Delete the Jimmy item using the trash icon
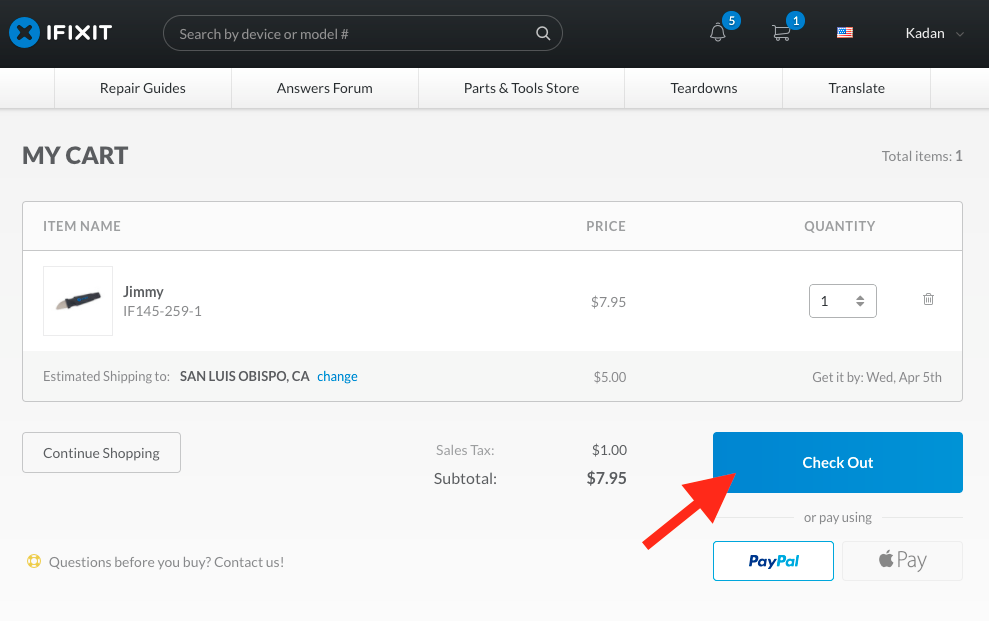The image size is (989, 621). (928, 299)
